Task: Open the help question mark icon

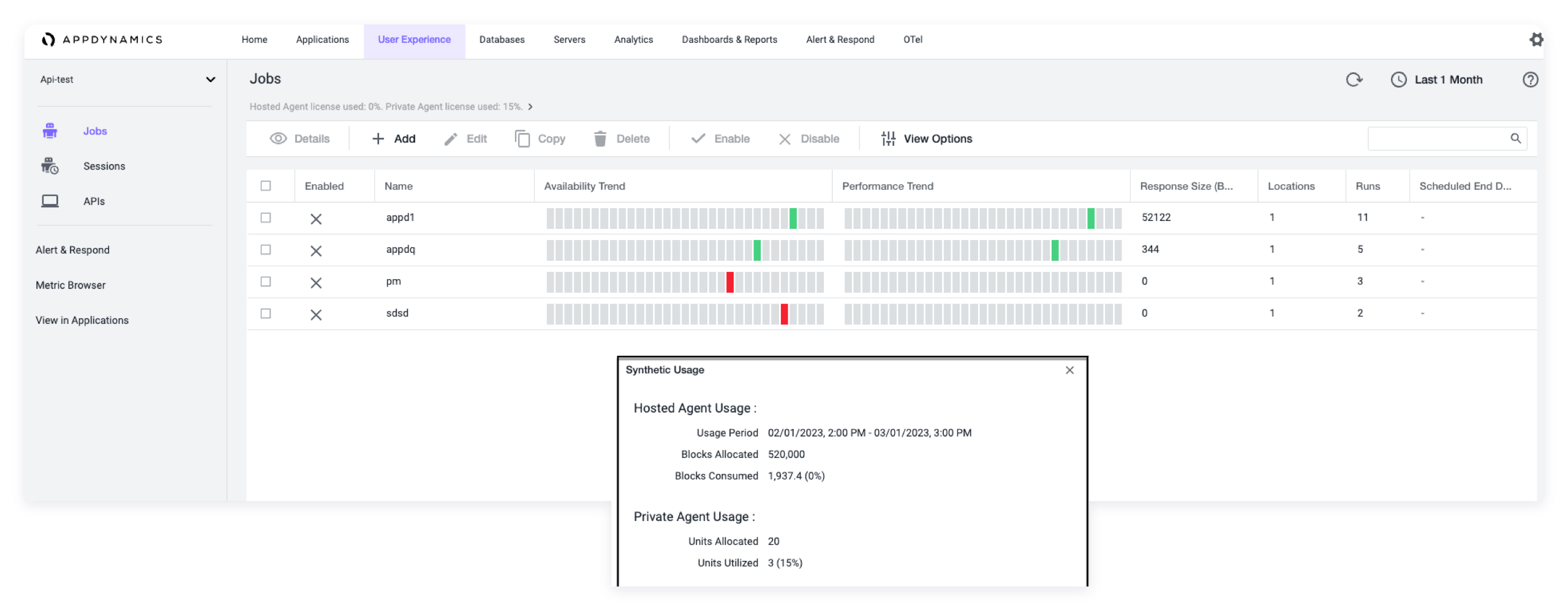Action: [x=1530, y=80]
